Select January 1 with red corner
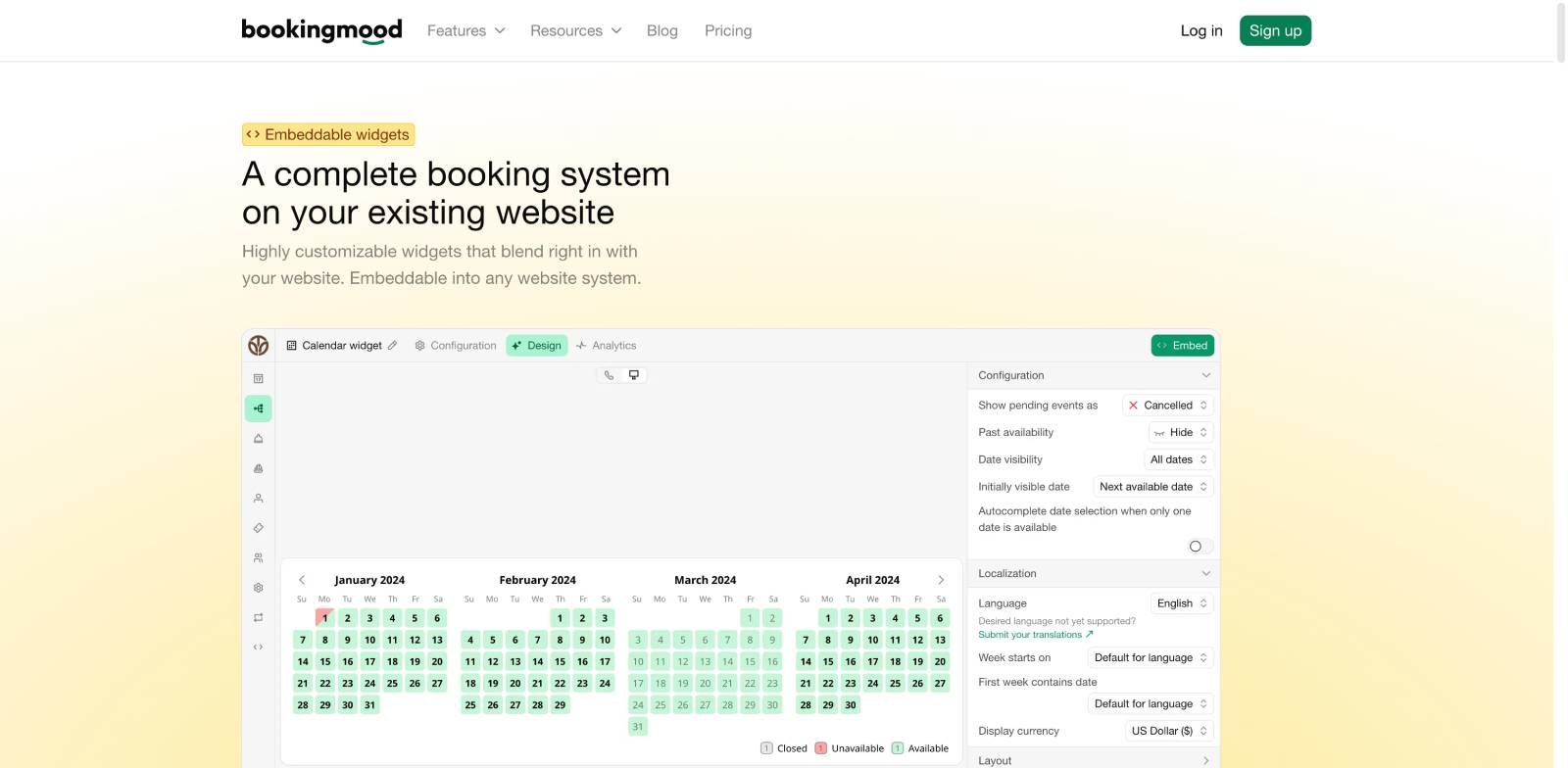 (324, 618)
